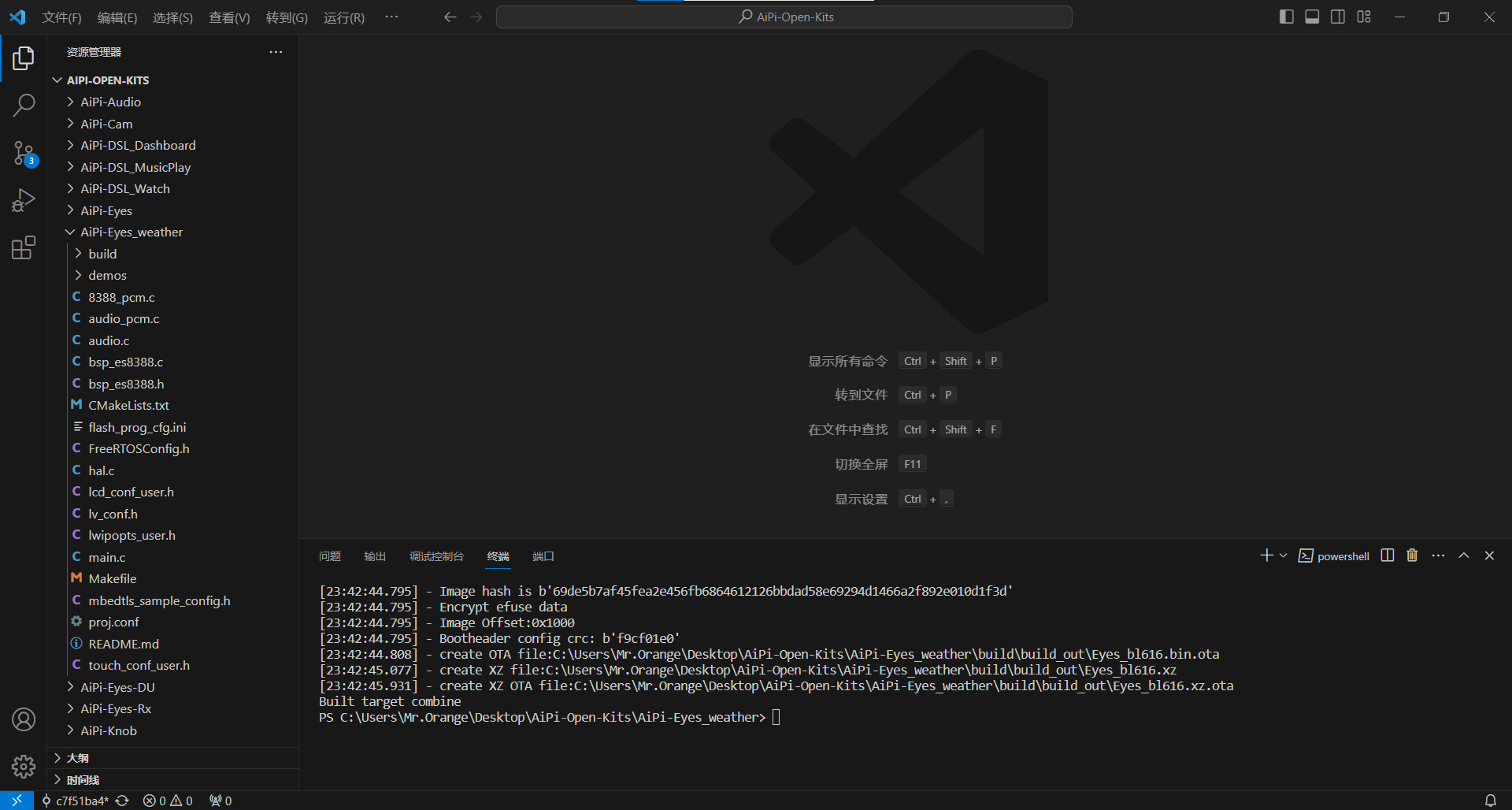Expand the AiPi-Audio folder

[x=173, y=102]
